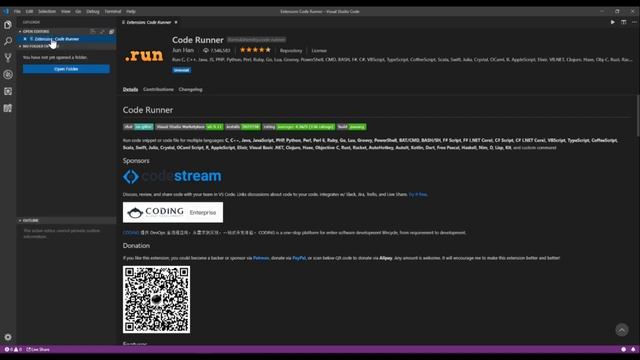Click errors and warnings count in status bar

tap(13, 349)
